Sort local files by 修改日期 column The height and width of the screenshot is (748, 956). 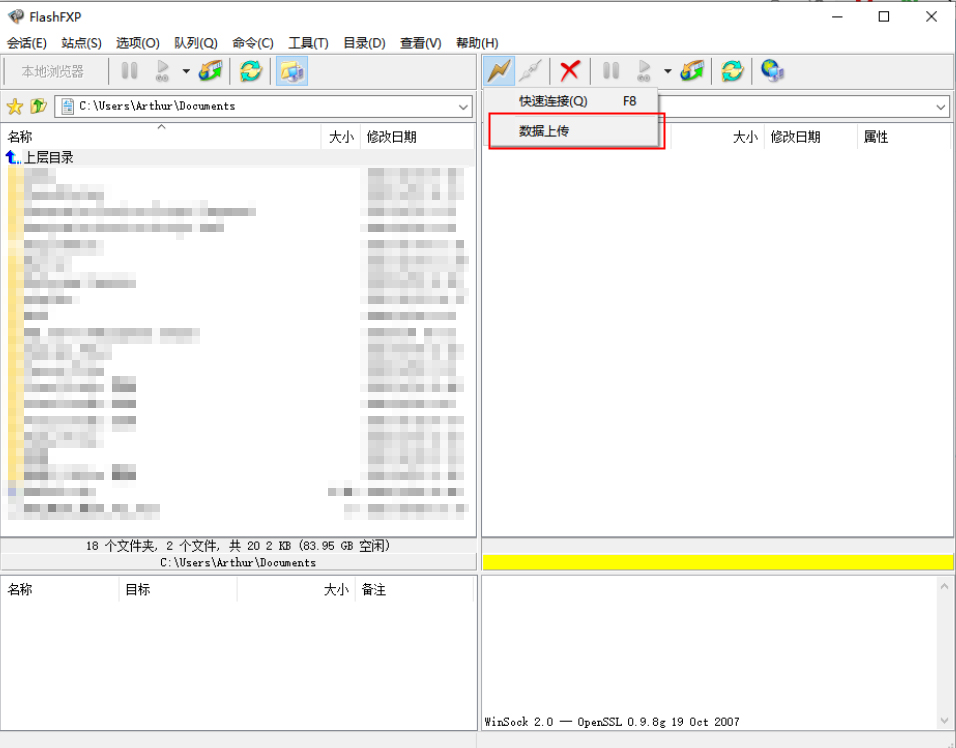pos(418,137)
